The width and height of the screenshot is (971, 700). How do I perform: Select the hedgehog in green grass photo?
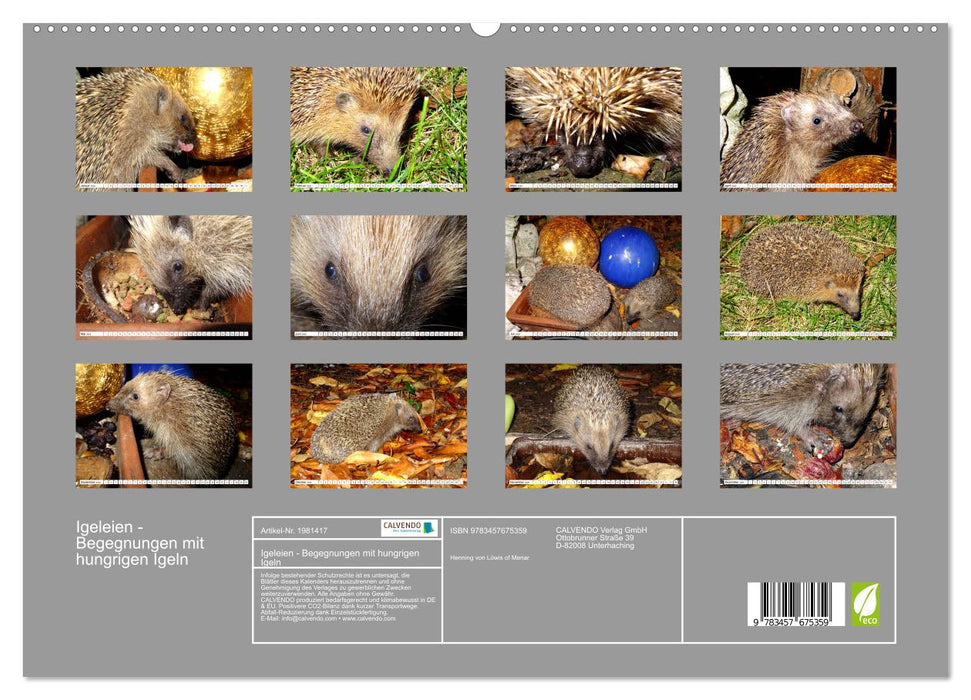coord(385,125)
